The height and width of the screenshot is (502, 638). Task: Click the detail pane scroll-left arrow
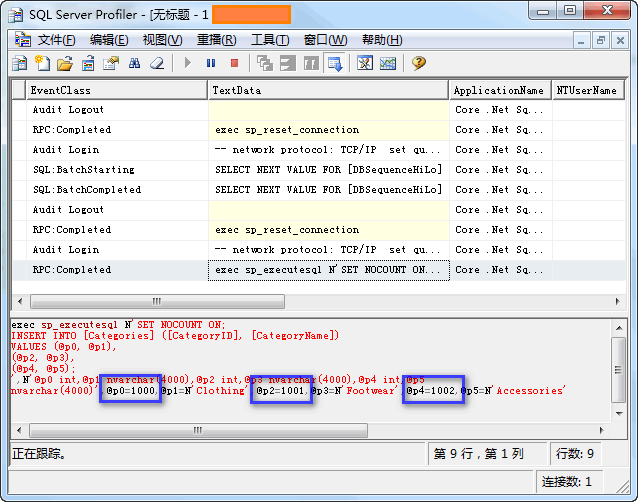pos(19,430)
